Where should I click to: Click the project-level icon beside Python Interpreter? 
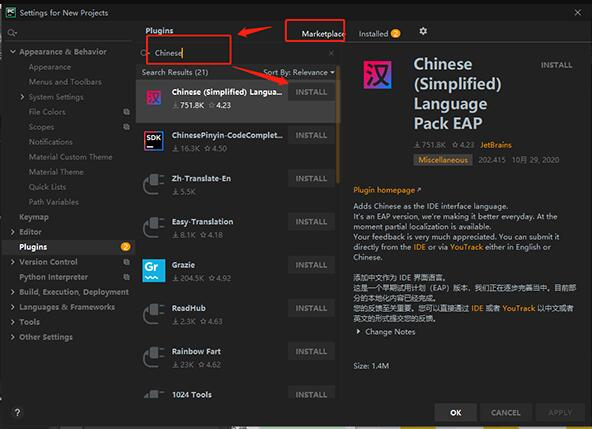pyautogui.click(x=126, y=277)
